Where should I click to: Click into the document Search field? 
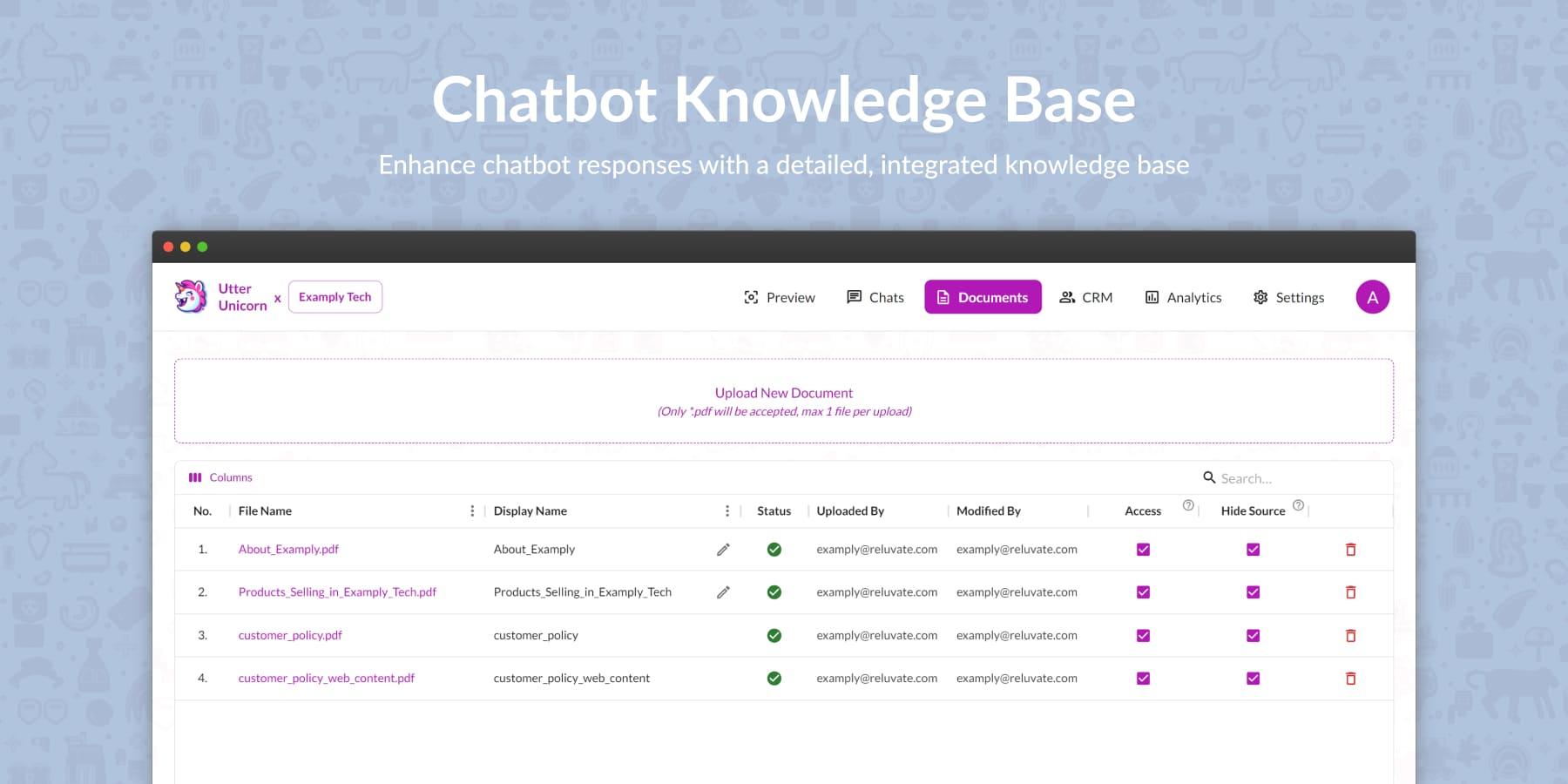1289,478
